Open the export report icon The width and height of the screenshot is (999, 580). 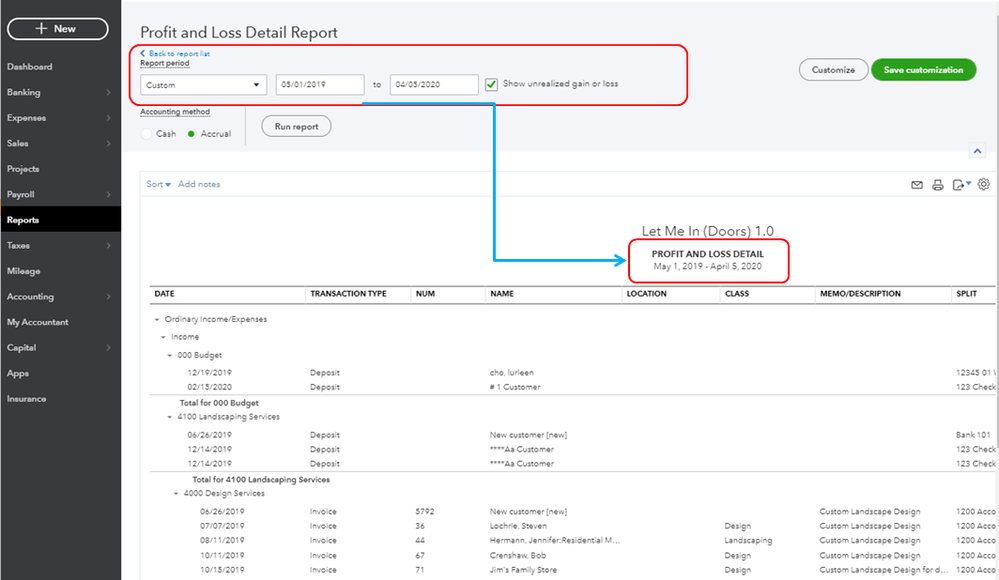(x=960, y=185)
